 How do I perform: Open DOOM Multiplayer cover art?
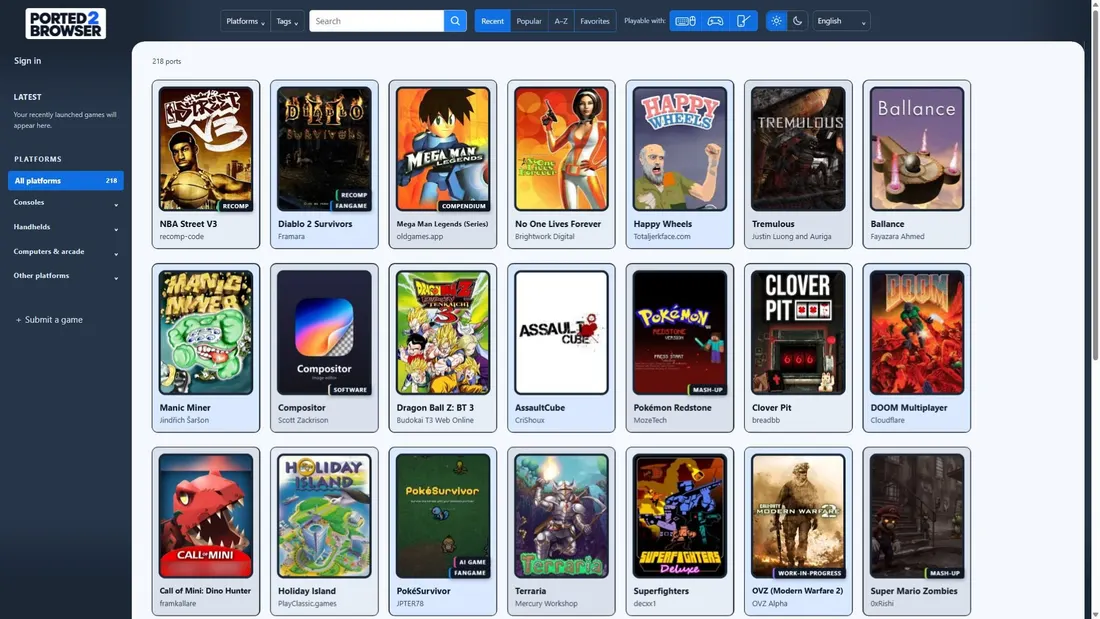tap(917, 333)
